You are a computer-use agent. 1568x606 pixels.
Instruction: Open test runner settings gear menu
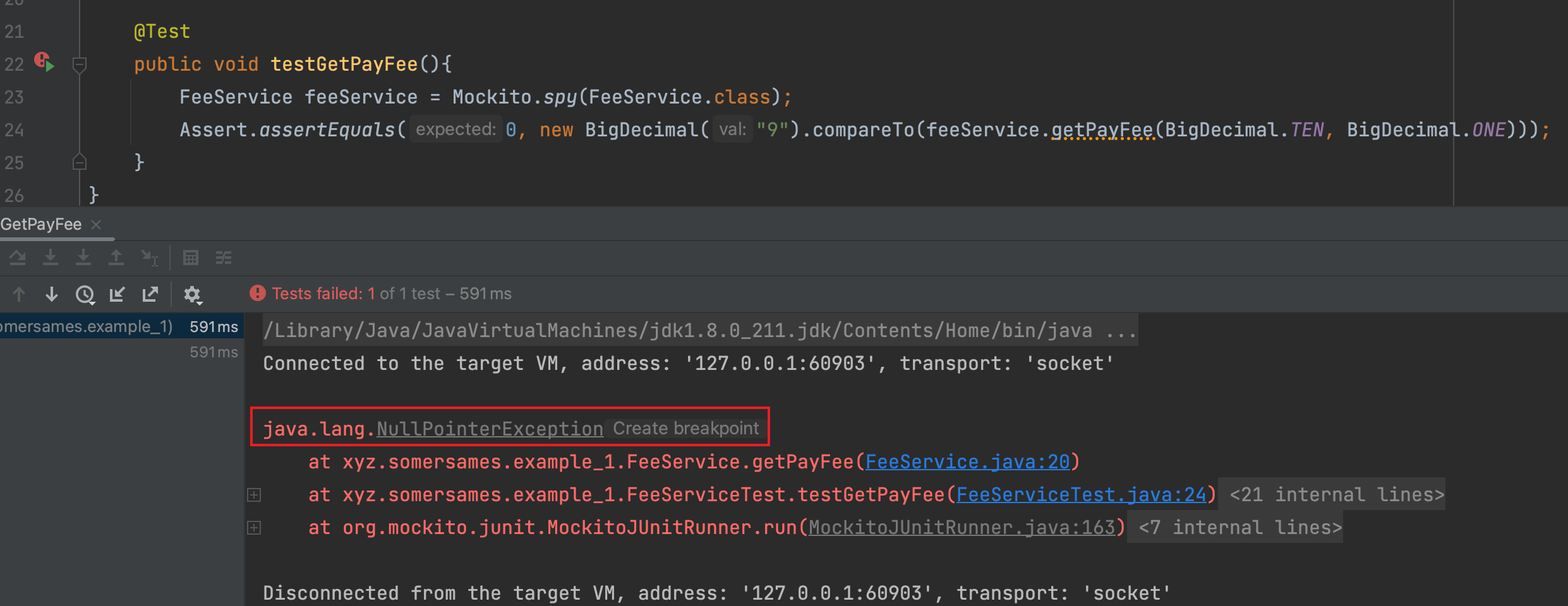(193, 294)
